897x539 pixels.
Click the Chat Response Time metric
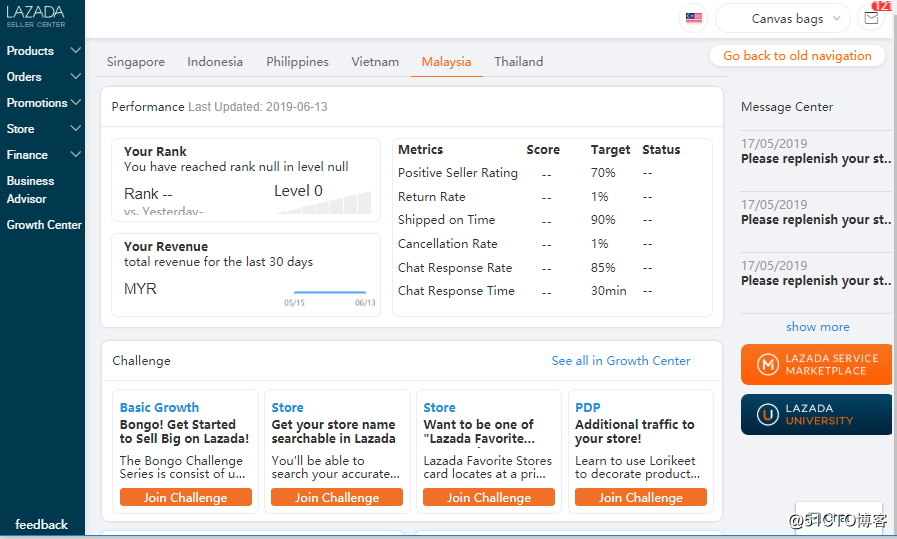(x=456, y=291)
